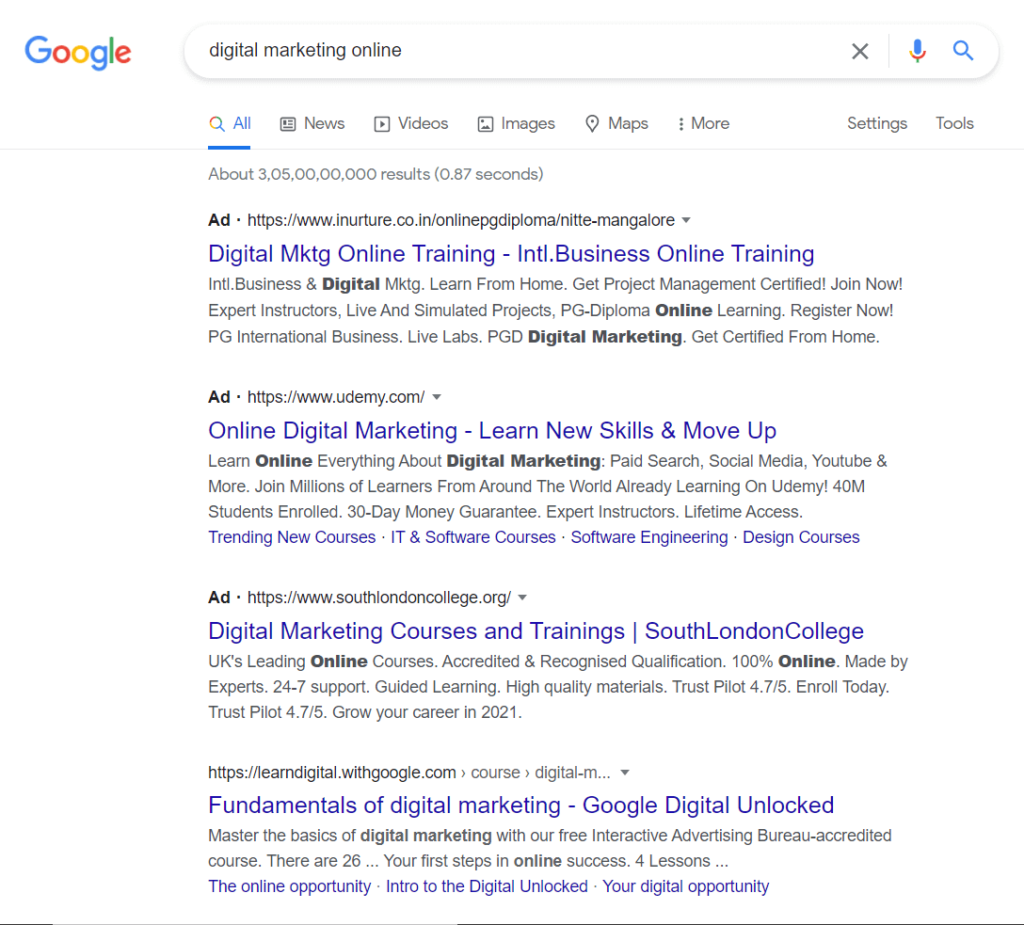The image size is (1024, 925).
Task: Open the 'IT & Software Courses' sitelink
Action: [x=473, y=537]
